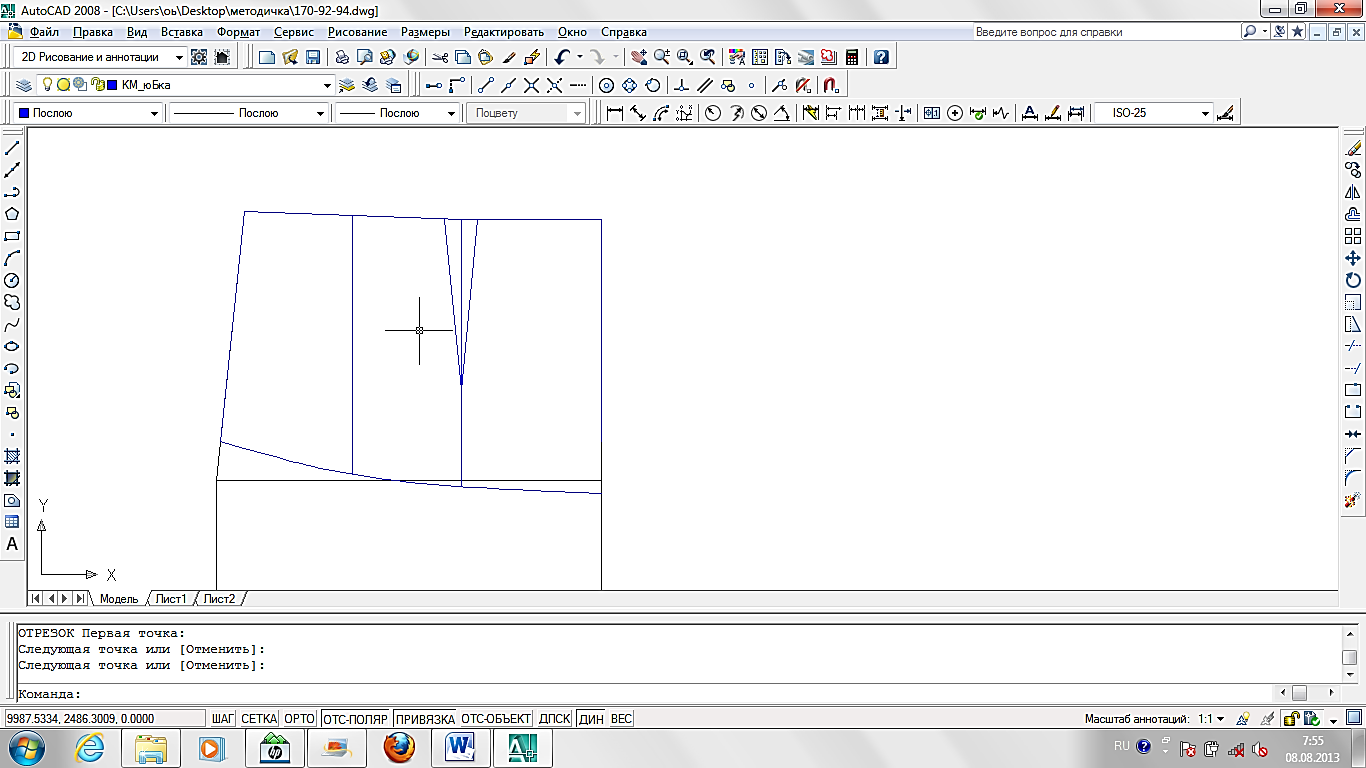Click the help search input field
The image size is (1366, 768).
tap(1106, 32)
